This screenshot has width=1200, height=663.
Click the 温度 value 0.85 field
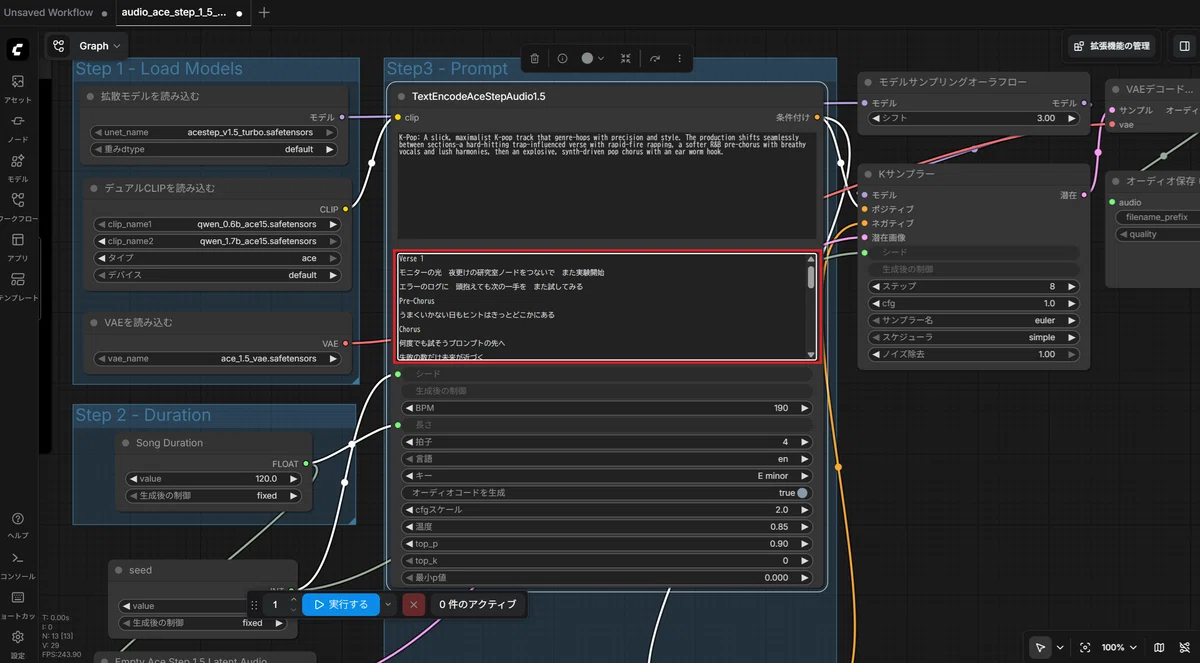pos(607,527)
